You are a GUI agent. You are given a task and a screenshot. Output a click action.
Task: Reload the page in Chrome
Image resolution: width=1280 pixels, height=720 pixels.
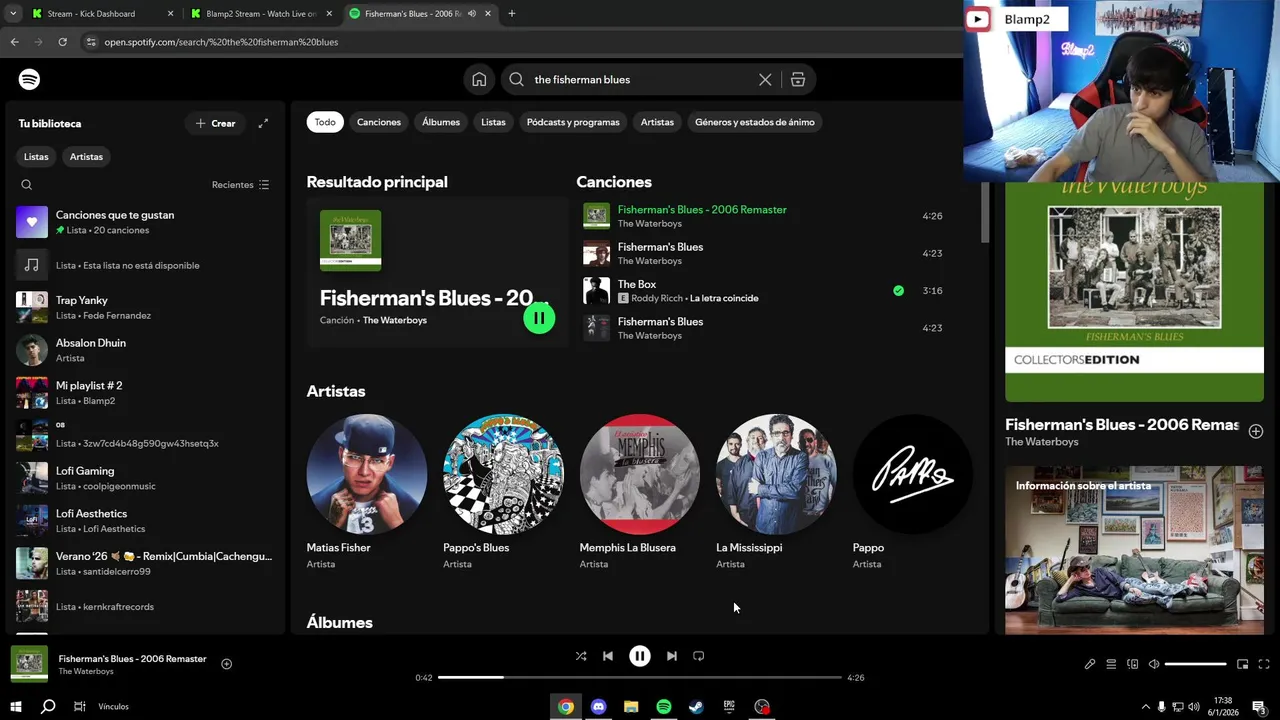(x=62, y=42)
